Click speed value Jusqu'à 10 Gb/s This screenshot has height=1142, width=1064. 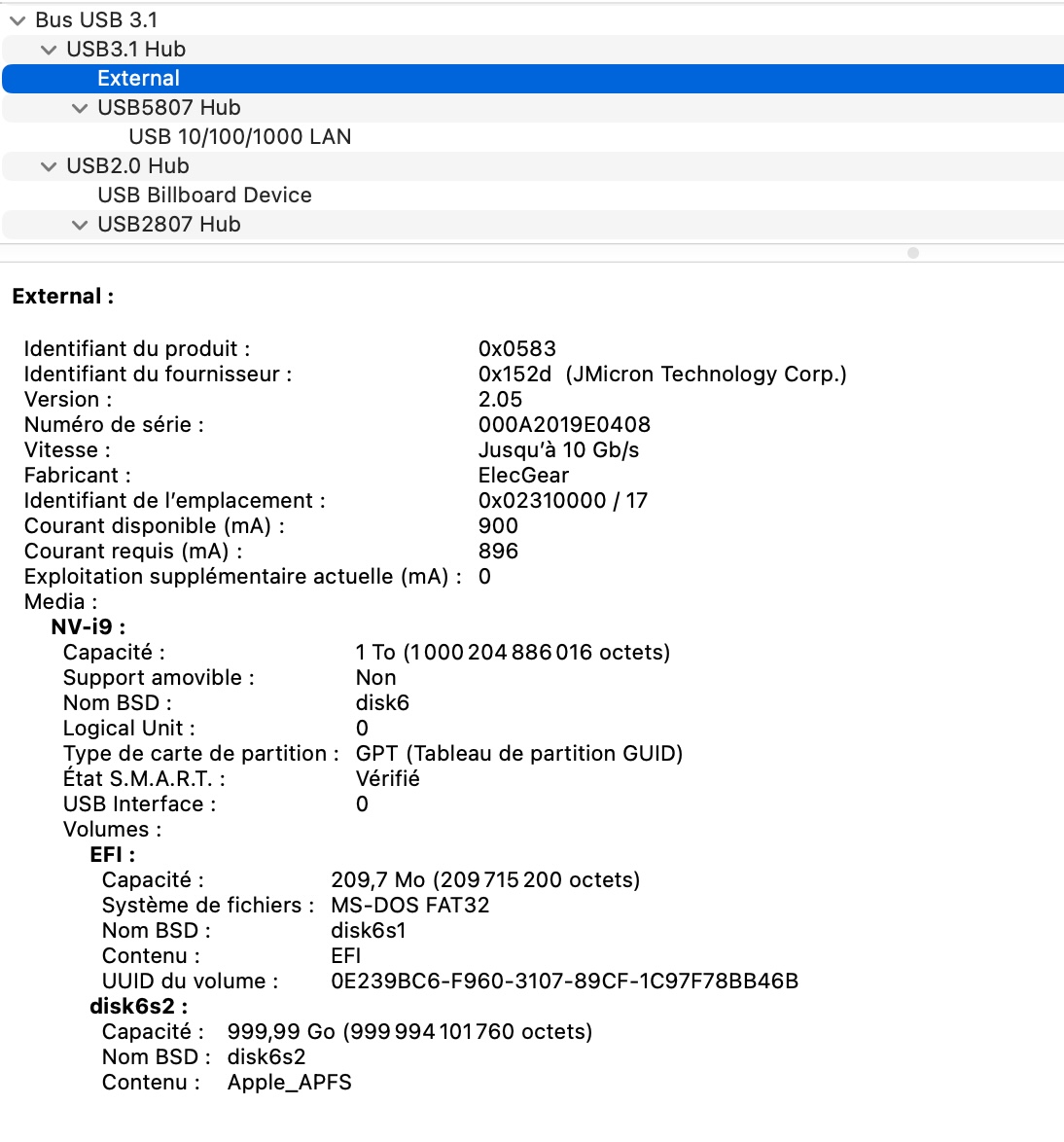pyautogui.click(x=558, y=450)
